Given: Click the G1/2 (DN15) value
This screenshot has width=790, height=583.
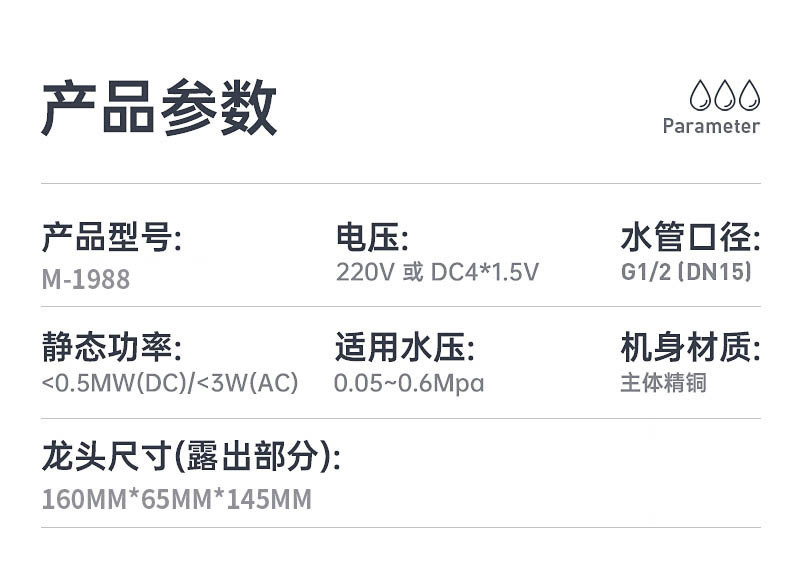Looking at the screenshot, I should (686, 272).
